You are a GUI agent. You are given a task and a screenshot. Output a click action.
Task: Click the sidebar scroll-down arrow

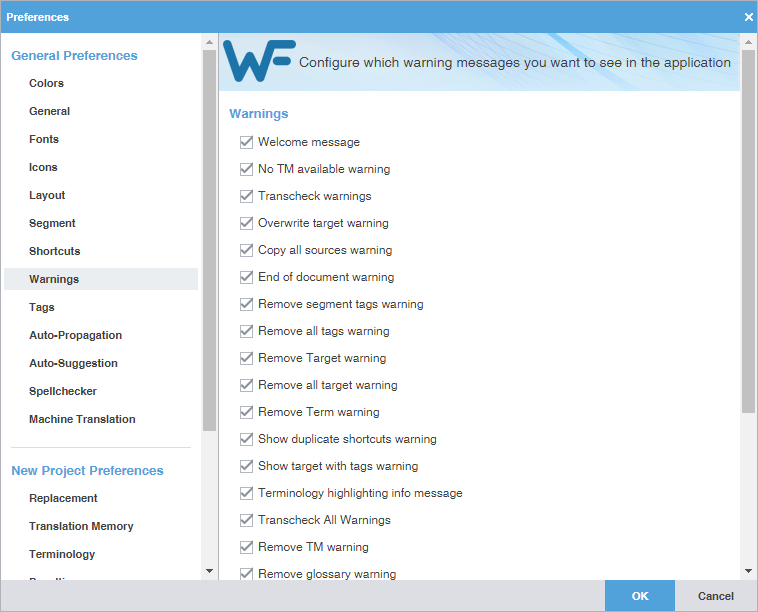click(x=209, y=571)
